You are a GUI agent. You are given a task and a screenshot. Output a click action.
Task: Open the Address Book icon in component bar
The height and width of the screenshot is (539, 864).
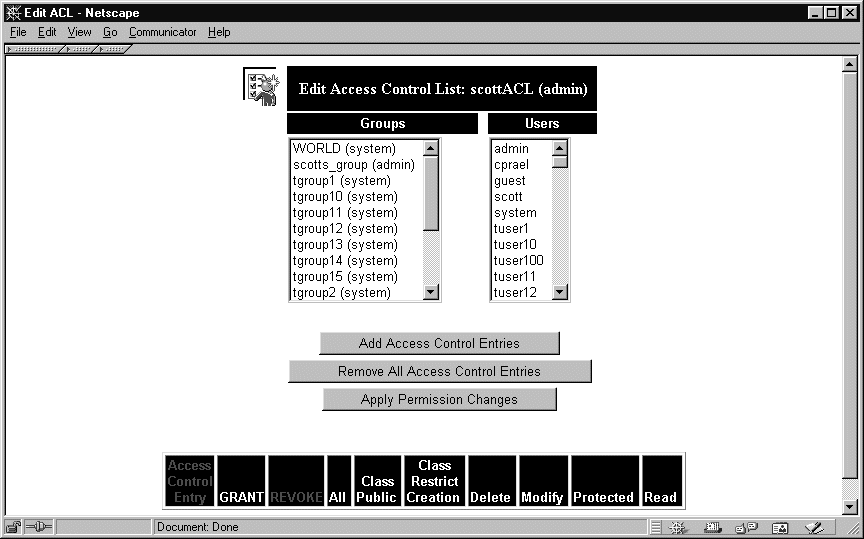click(x=780, y=527)
